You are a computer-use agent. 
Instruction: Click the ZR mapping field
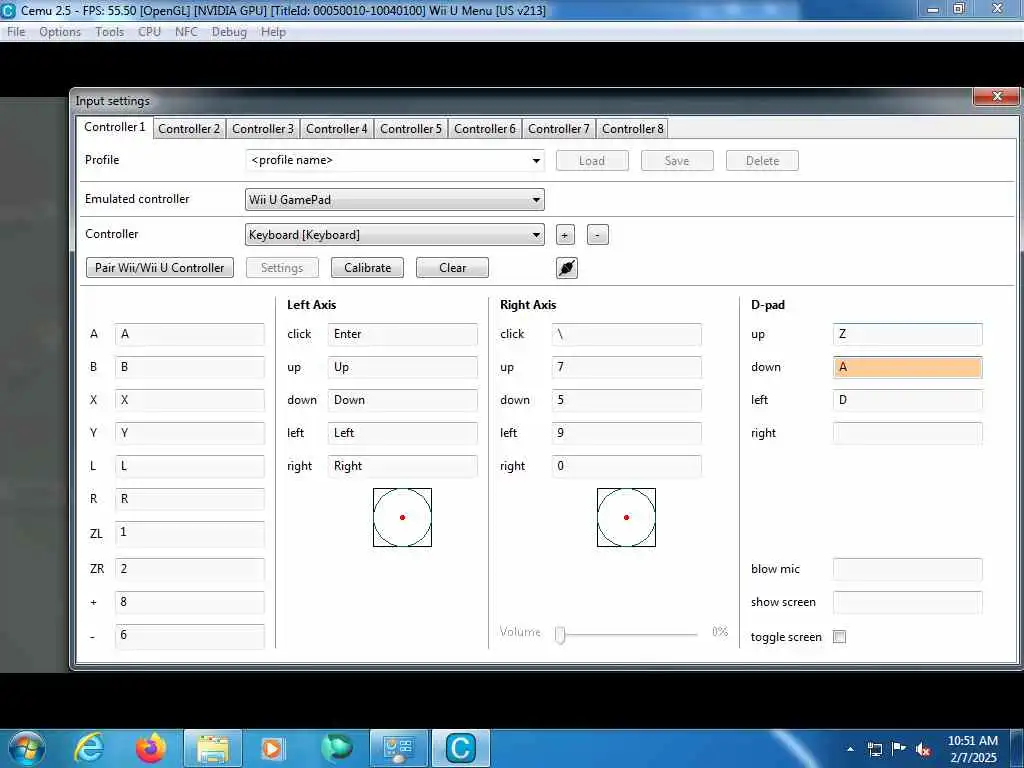tap(190, 569)
